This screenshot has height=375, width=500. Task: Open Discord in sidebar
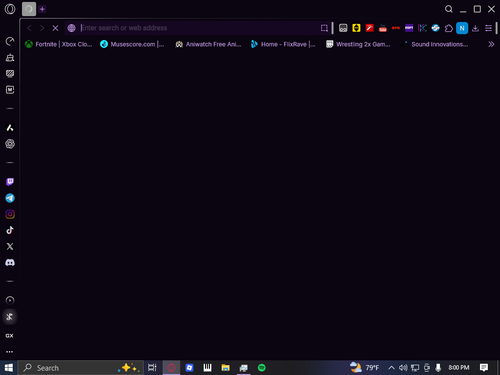[10, 263]
